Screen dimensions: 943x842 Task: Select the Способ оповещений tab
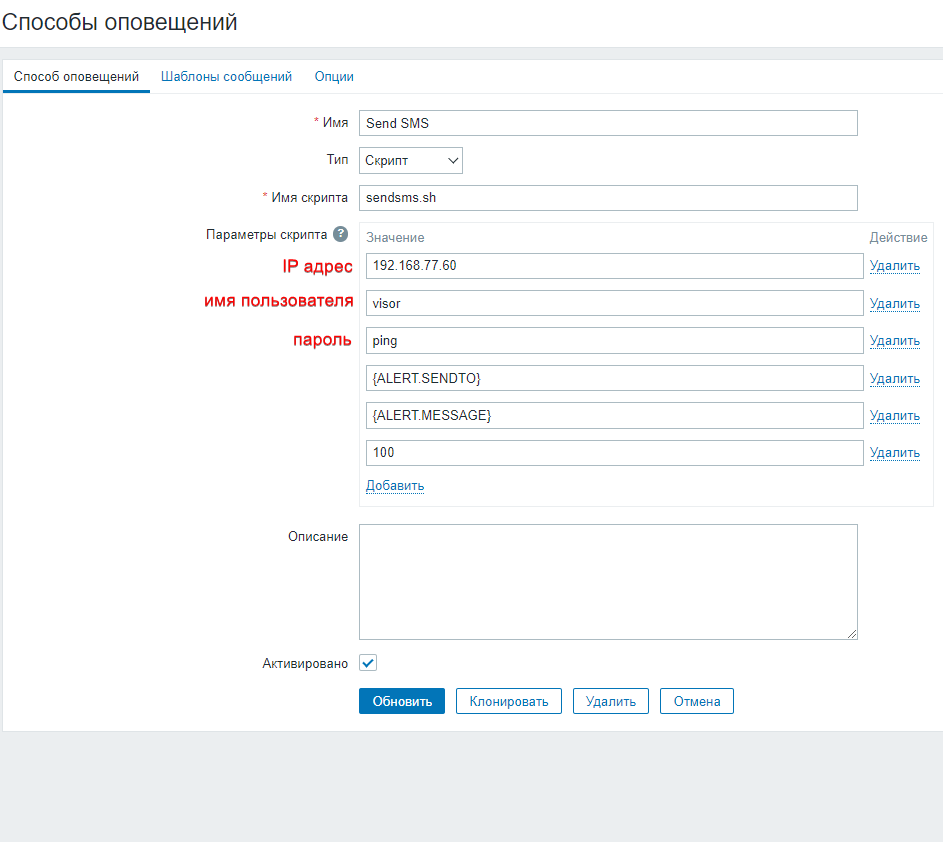pyautogui.click(x=76, y=76)
